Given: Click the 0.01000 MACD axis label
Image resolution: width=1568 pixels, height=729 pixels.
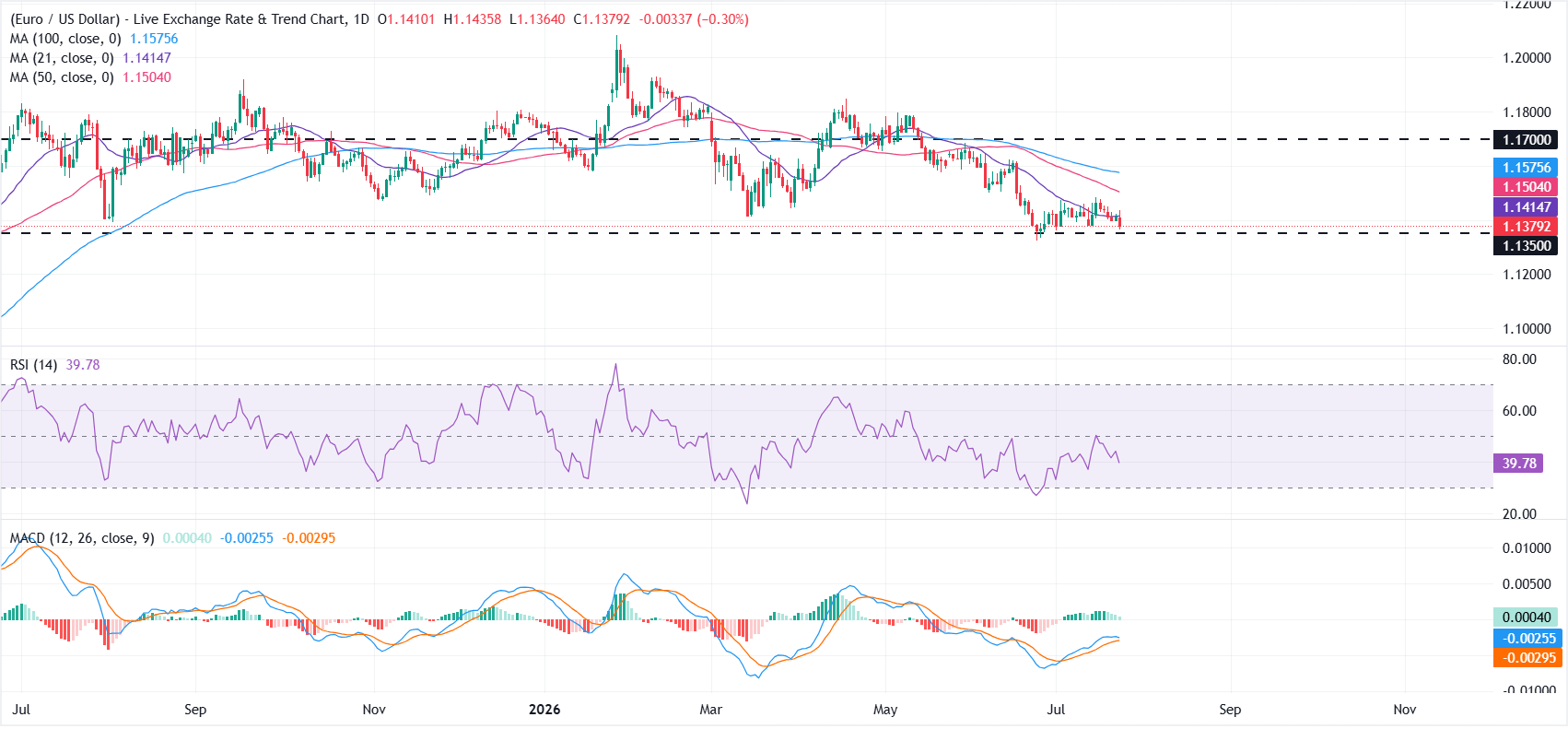Looking at the screenshot, I should coord(1527,548).
